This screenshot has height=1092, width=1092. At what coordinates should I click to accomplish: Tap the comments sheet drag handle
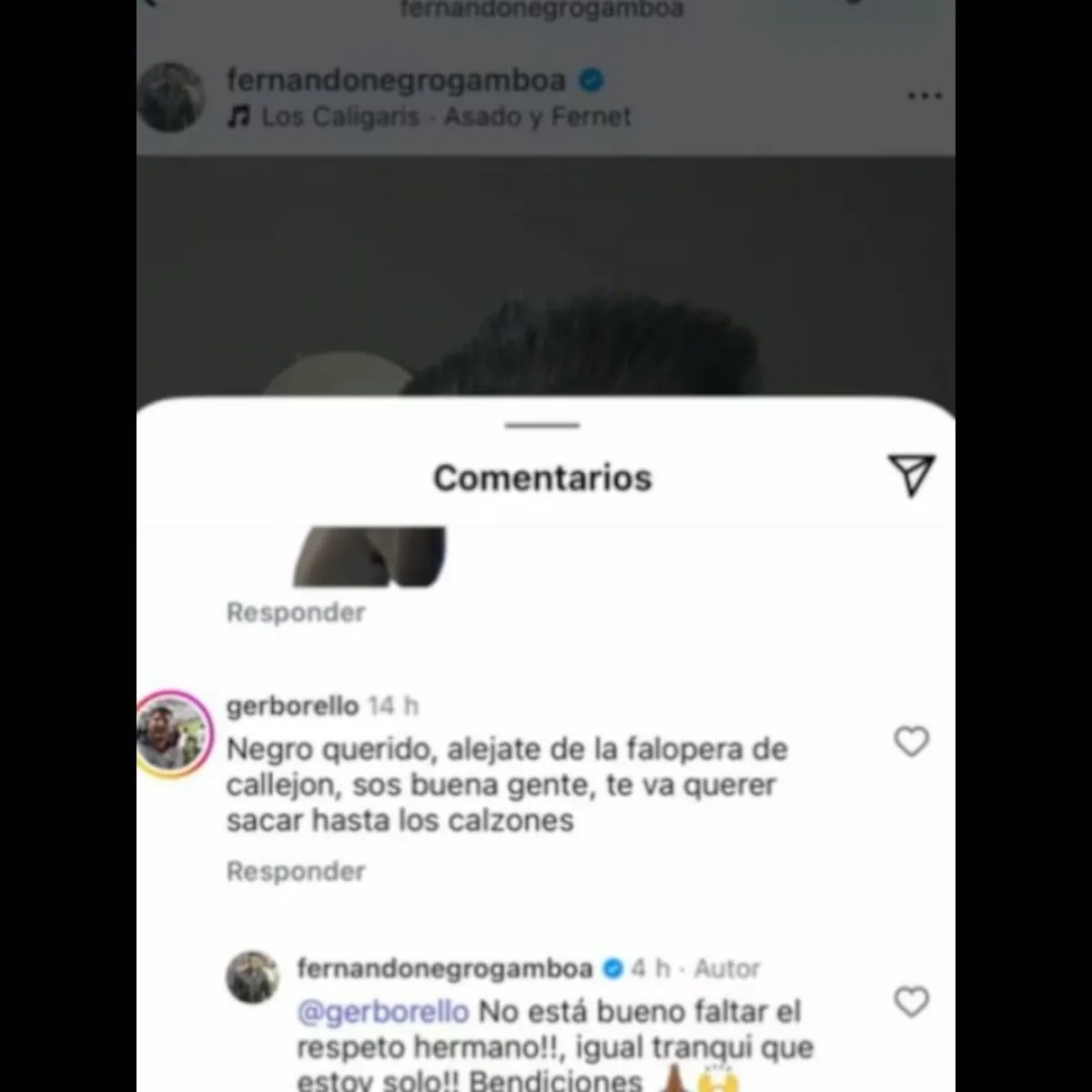tap(542, 425)
